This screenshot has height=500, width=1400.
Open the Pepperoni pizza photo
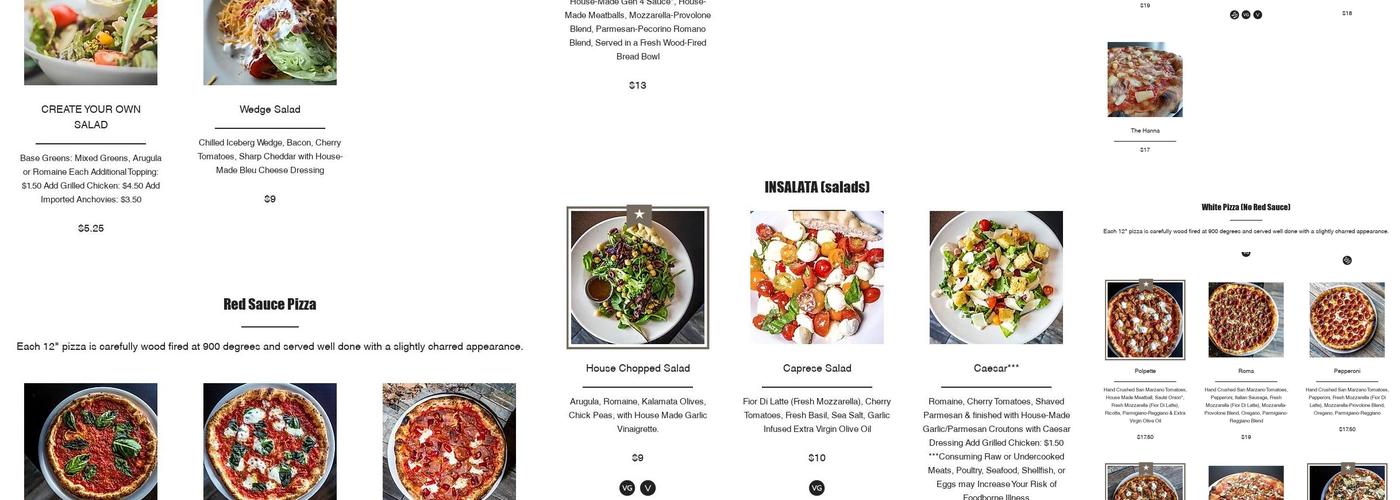click(x=1347, y=320)
